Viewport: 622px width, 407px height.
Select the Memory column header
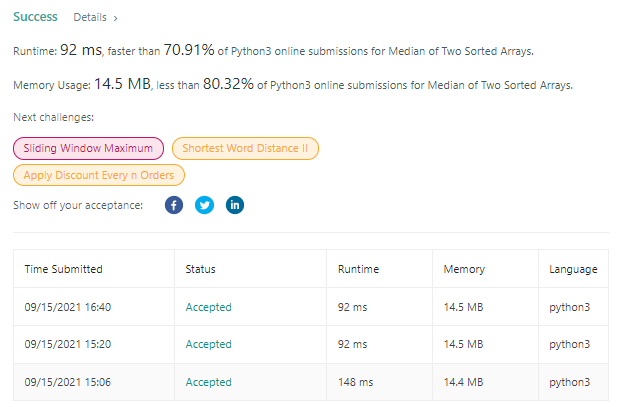click(464, 269)
